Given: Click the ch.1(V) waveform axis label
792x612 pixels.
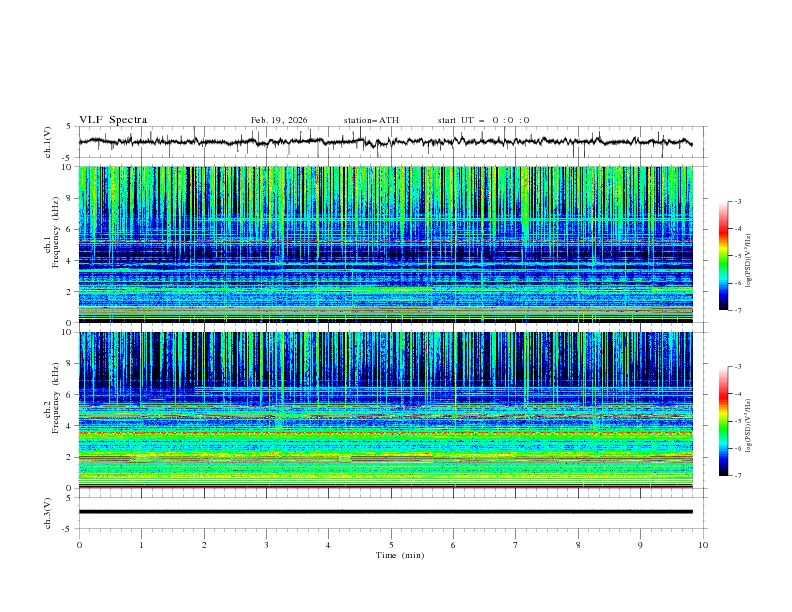Looking at the screenshot, I should 49,142.
